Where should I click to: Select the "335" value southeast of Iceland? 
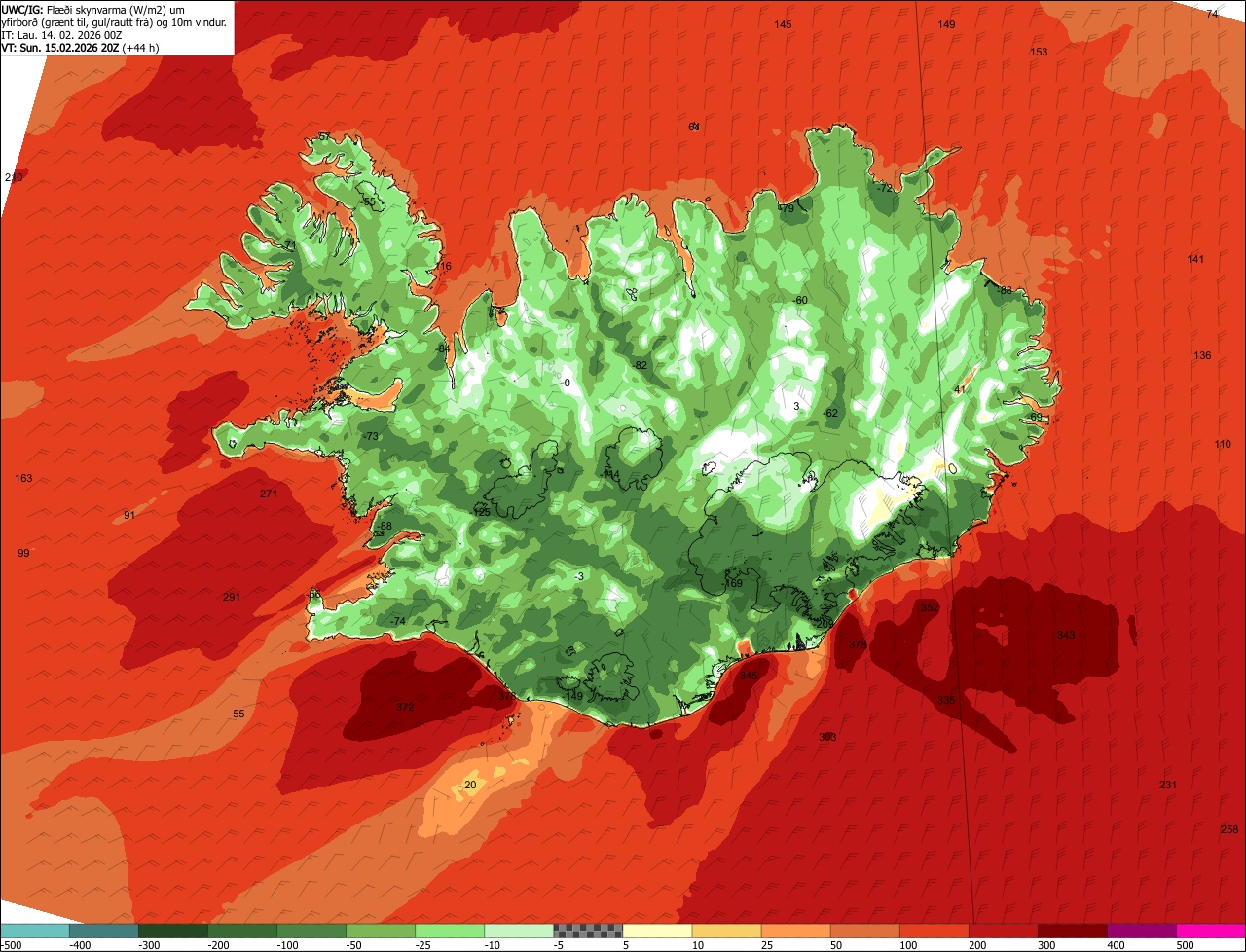[x=946, y=700]
